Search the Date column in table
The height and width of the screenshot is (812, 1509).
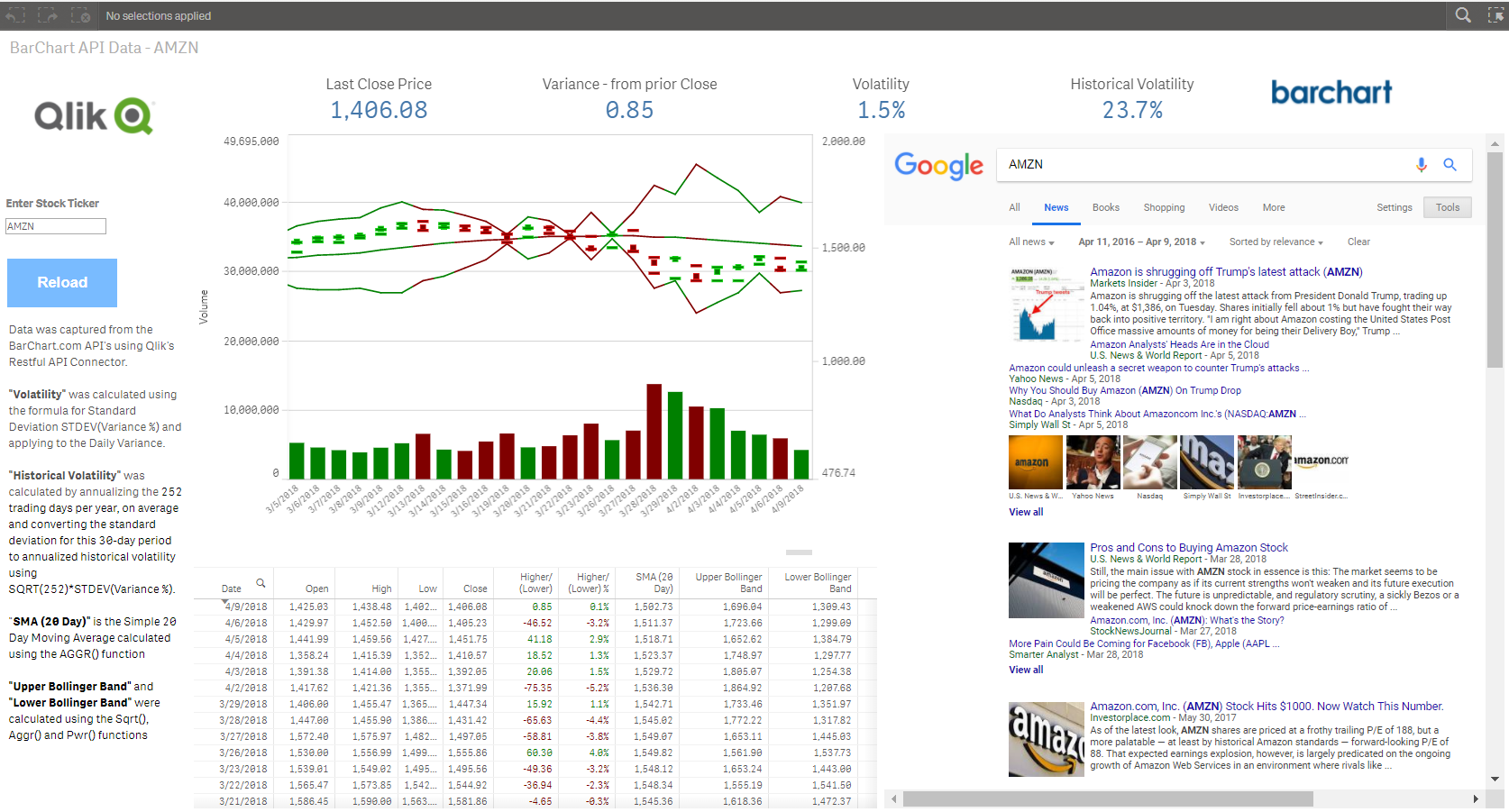click(261, 583)
